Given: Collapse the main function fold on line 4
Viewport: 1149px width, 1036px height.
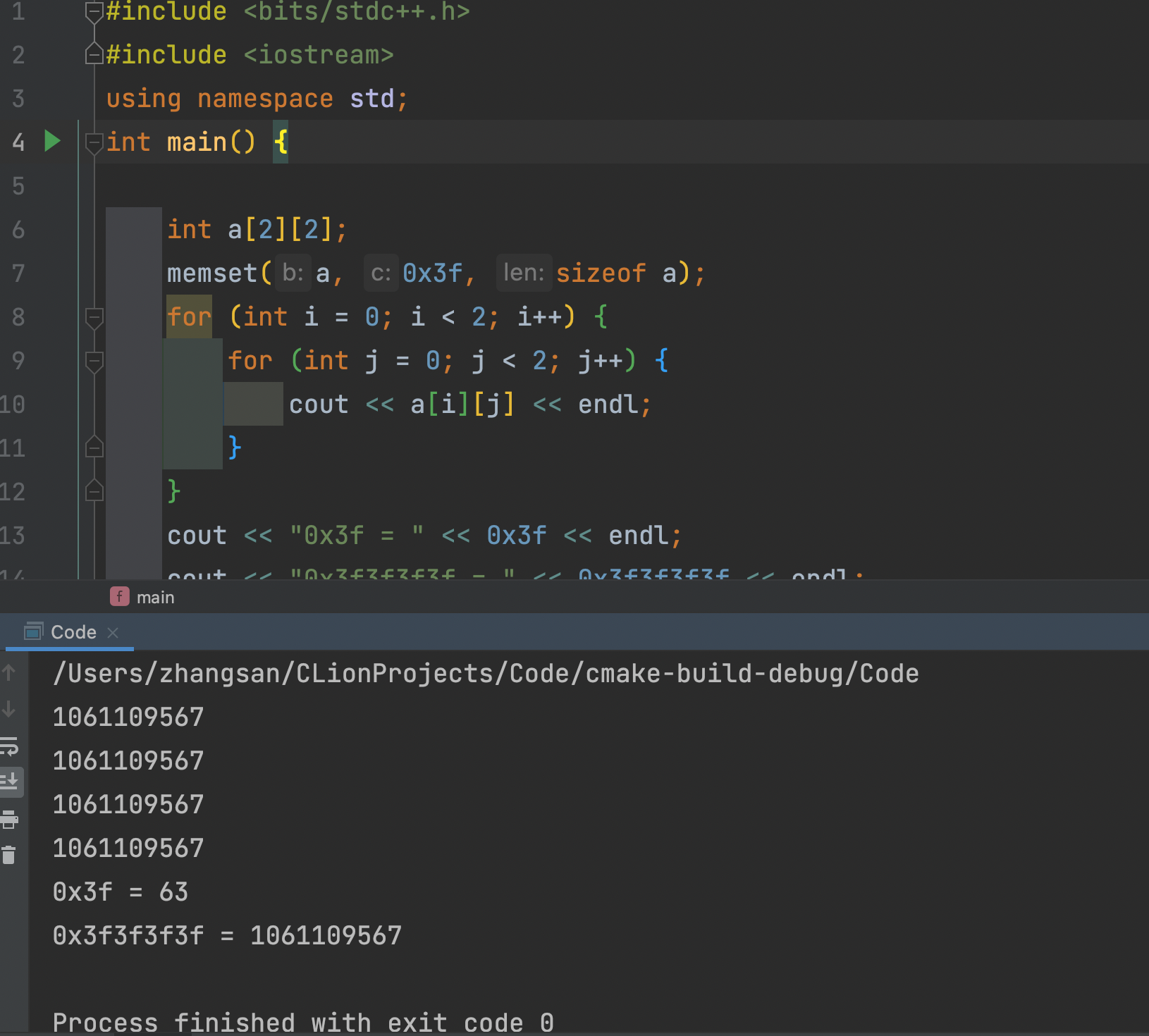Looking at the screenshot, I should tap(94, 142).
